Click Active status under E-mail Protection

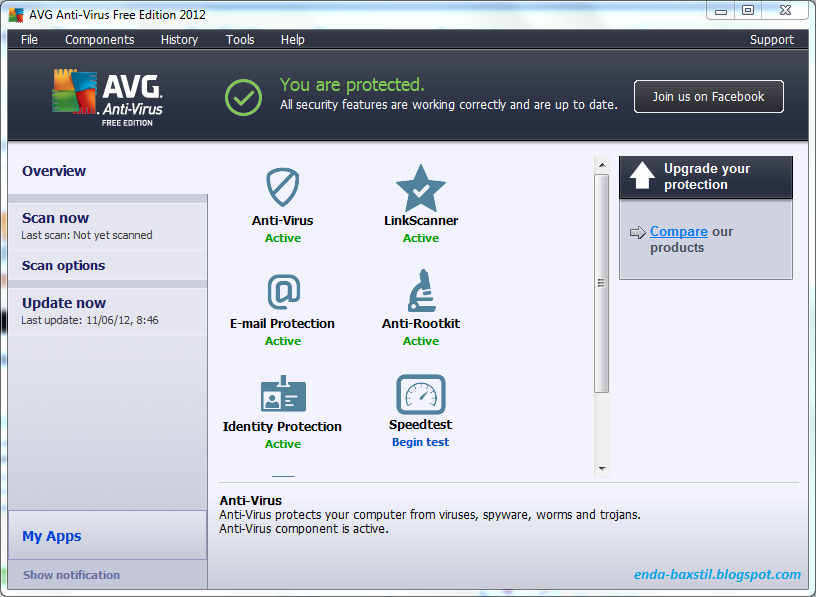pyautogui.click(x=283, y=341)
